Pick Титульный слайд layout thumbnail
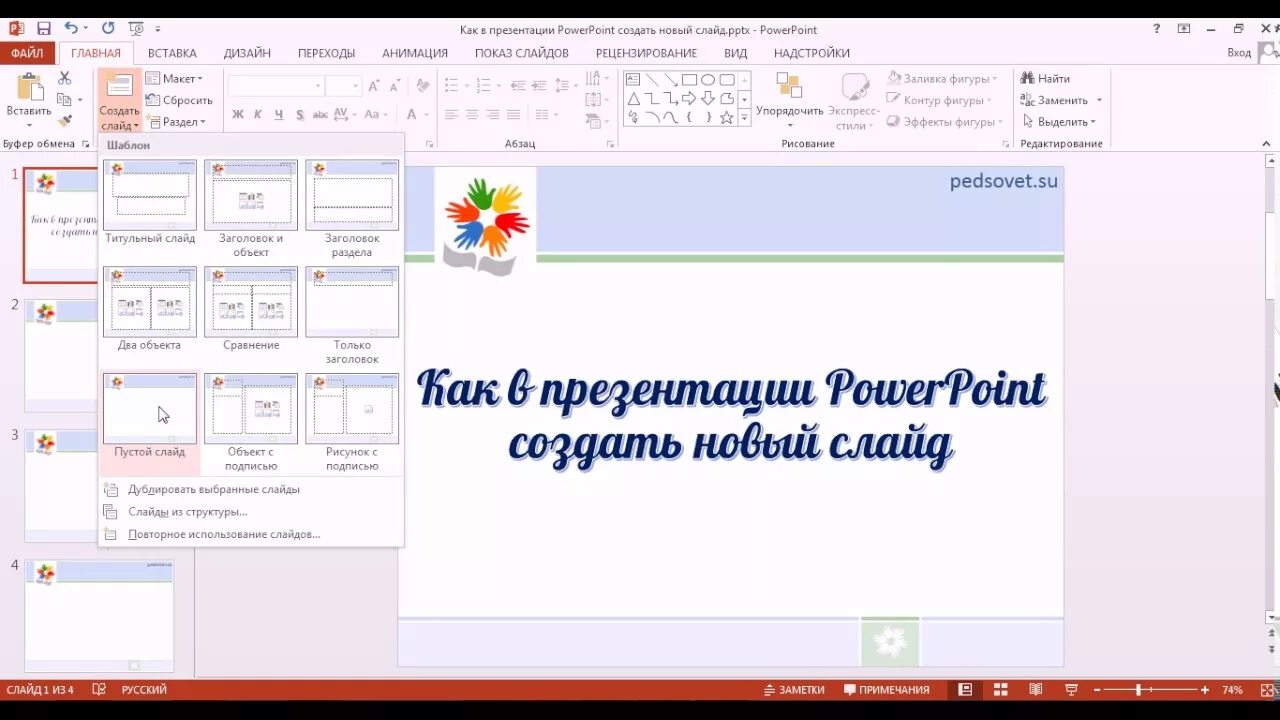Viewport: 1280px width, 720px height. 150,195
